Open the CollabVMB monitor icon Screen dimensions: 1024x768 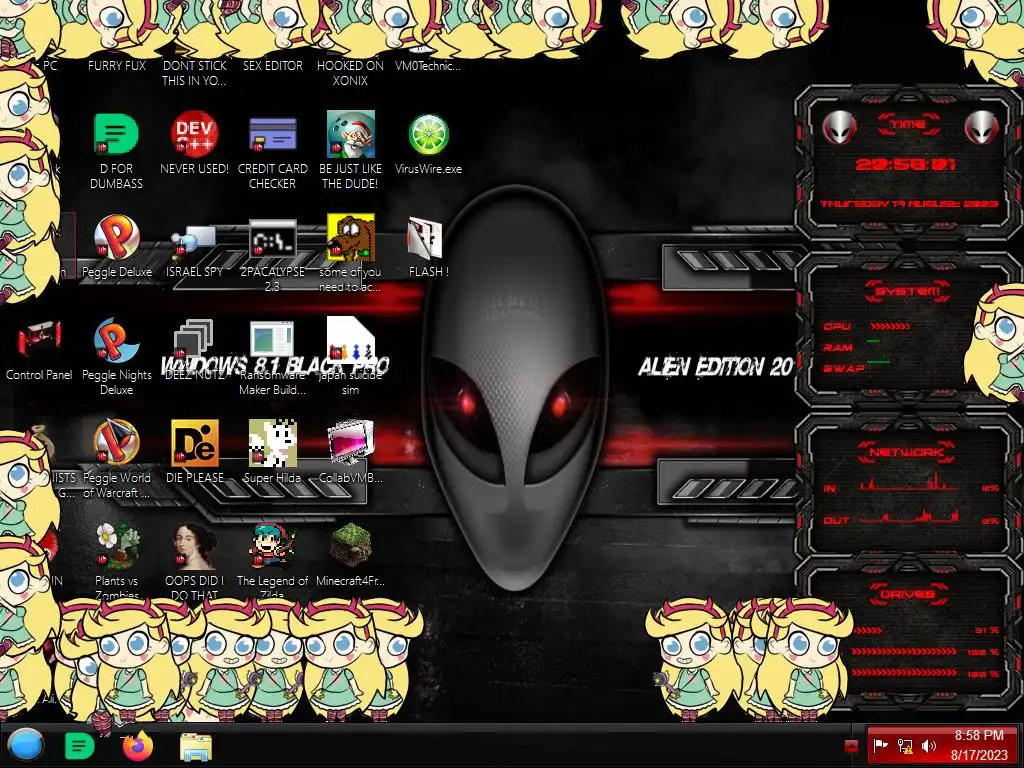click(350, 443)
